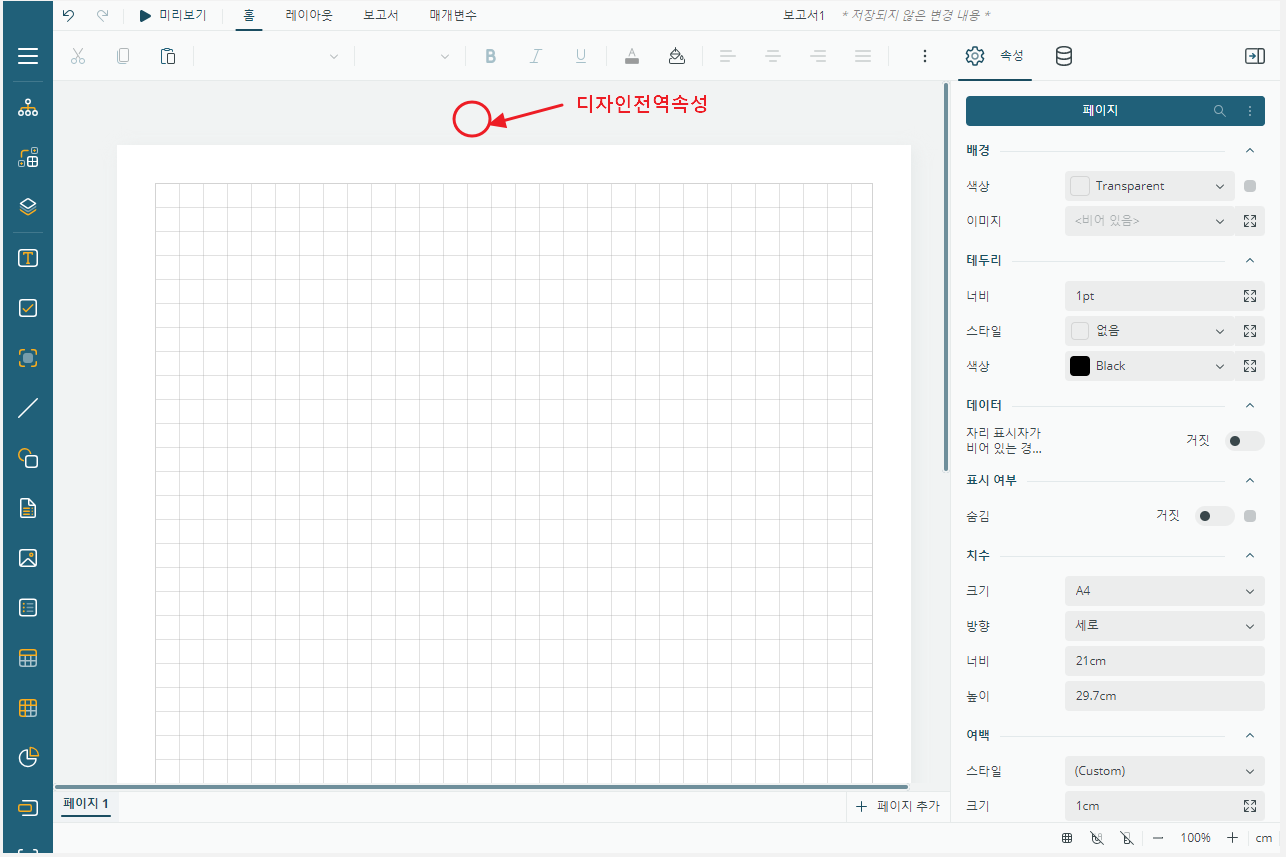Open the font color picker icon
Screen dimensions: 1286x857
tap(631, 56)
